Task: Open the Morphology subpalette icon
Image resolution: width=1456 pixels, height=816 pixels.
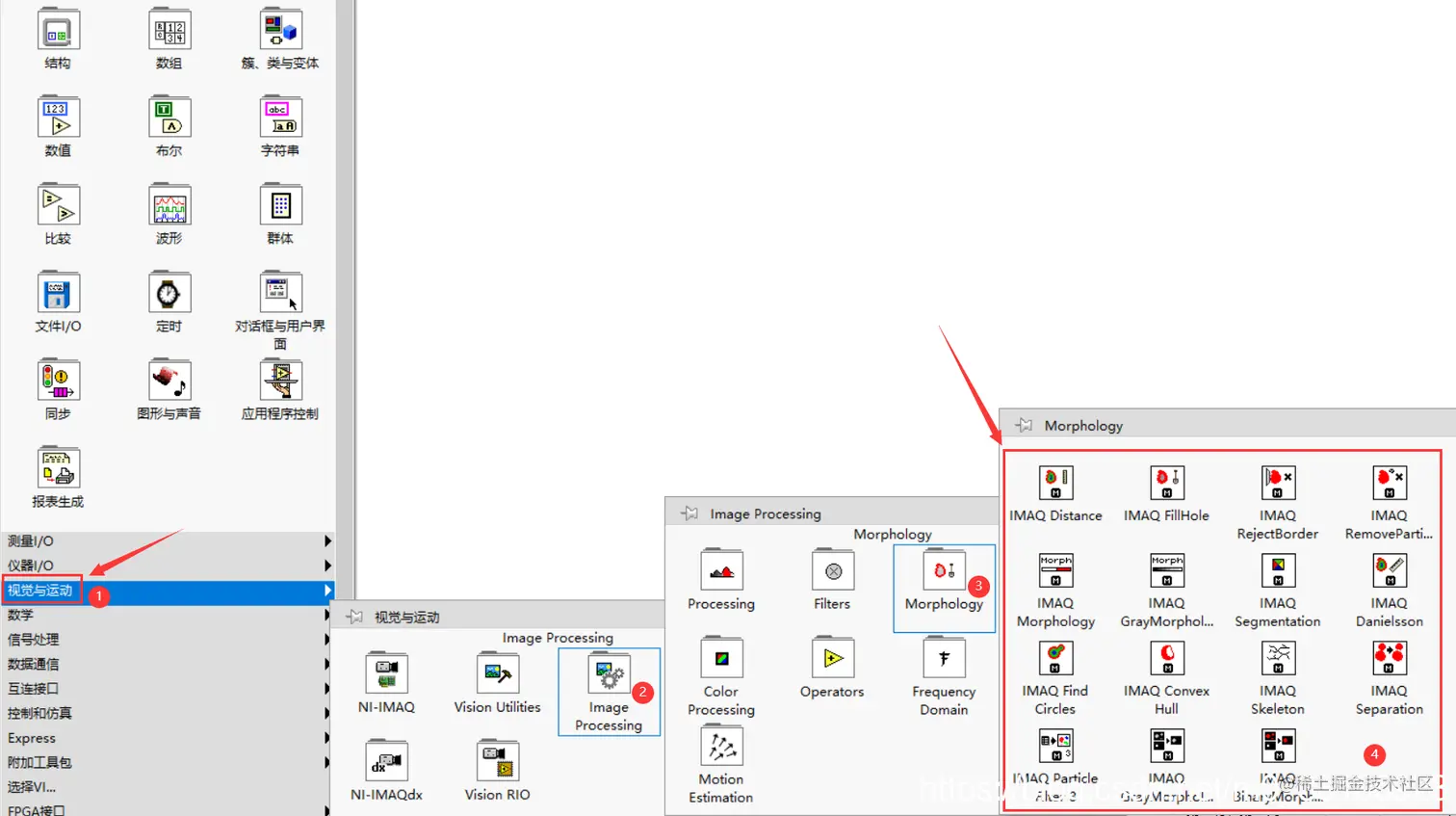Action: click(944, 570)
